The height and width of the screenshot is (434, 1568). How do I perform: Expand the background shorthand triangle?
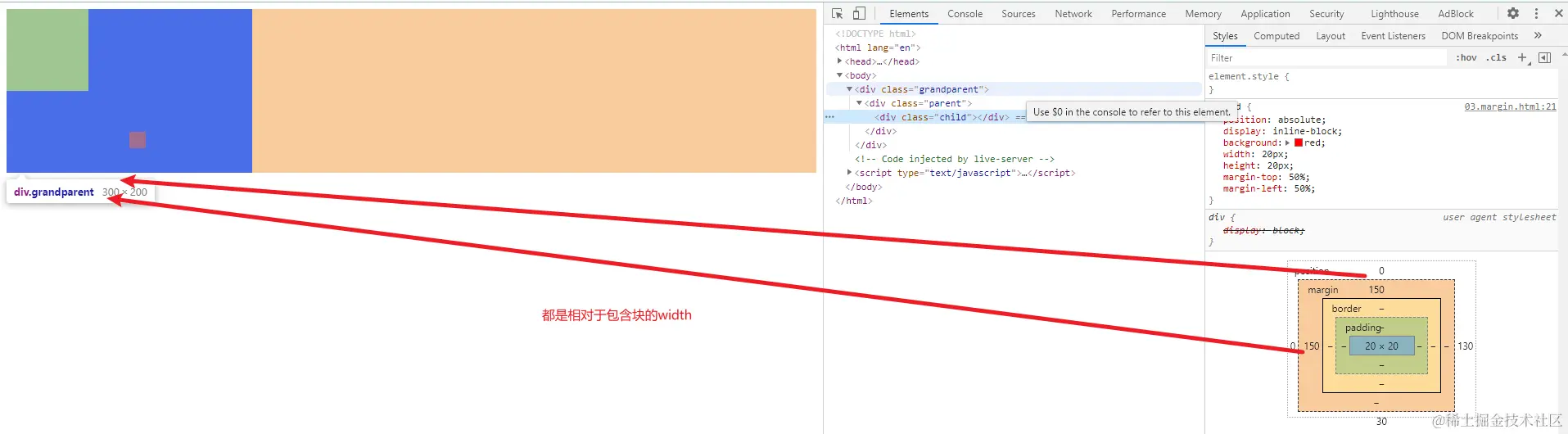pyautogui.click(x=1288, y=142)
